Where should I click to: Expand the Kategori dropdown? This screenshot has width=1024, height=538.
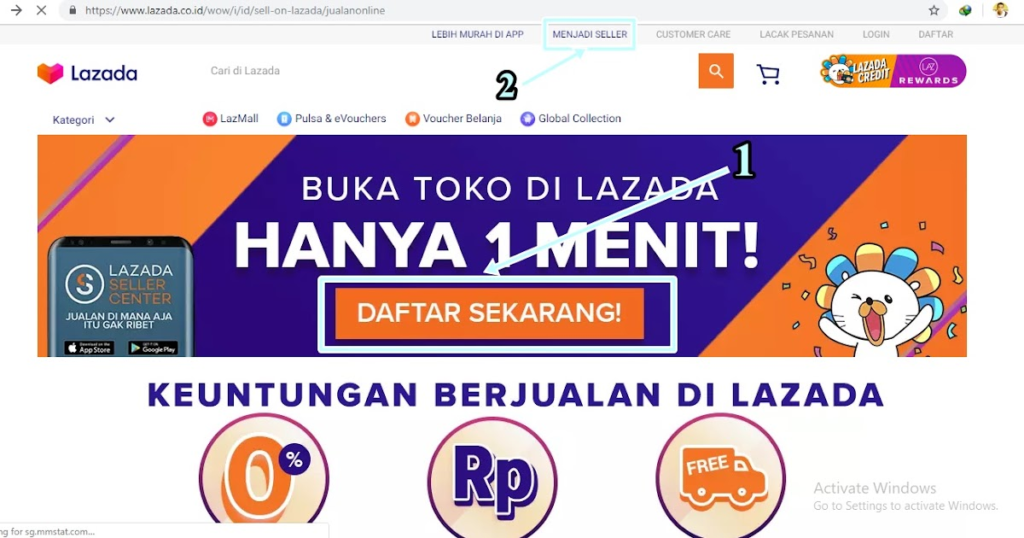click(84, 120)
